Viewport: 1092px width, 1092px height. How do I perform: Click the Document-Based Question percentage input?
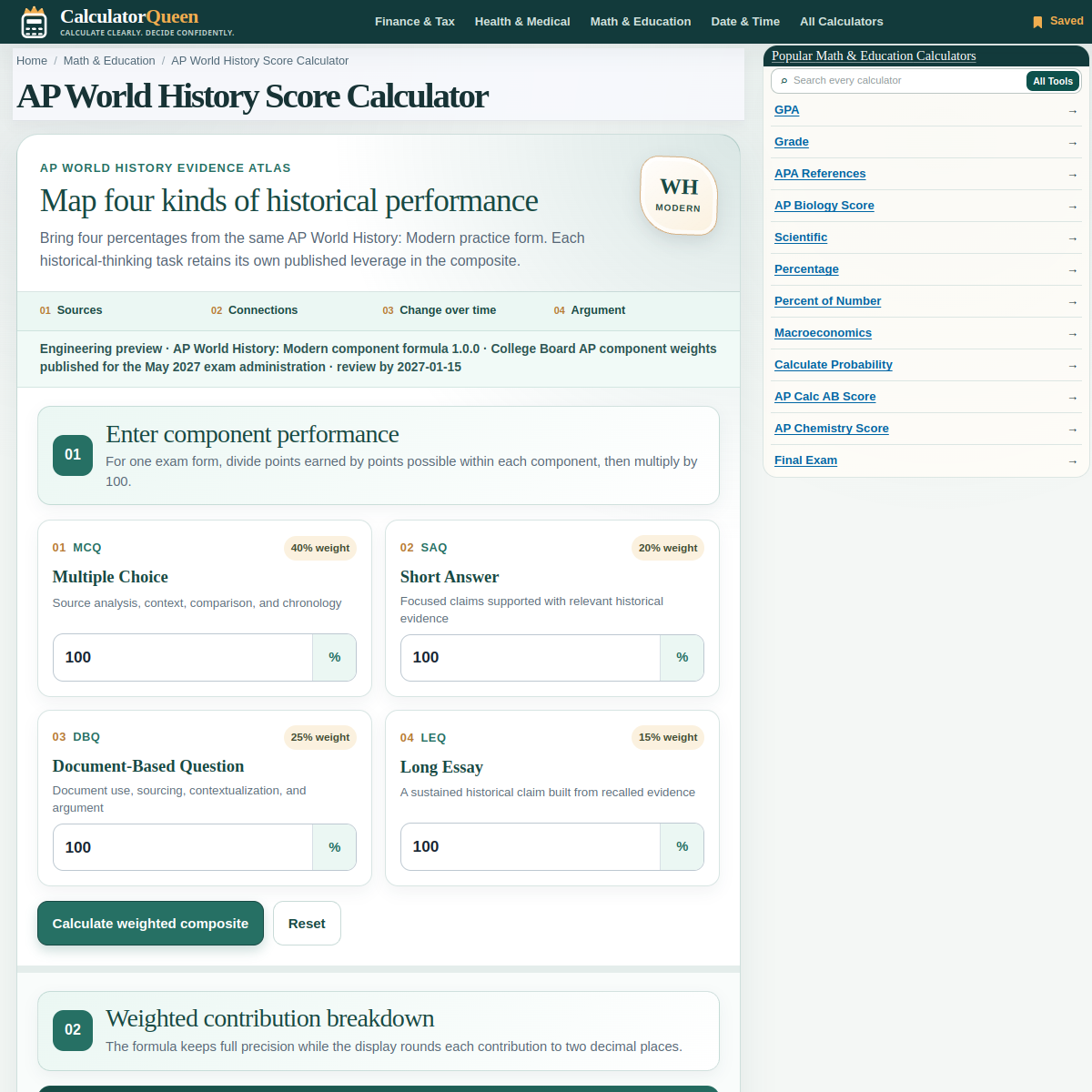183,847
